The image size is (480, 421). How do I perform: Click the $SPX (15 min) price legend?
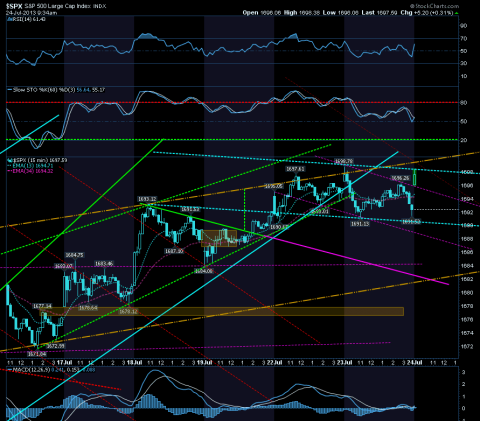click(37, 160)
